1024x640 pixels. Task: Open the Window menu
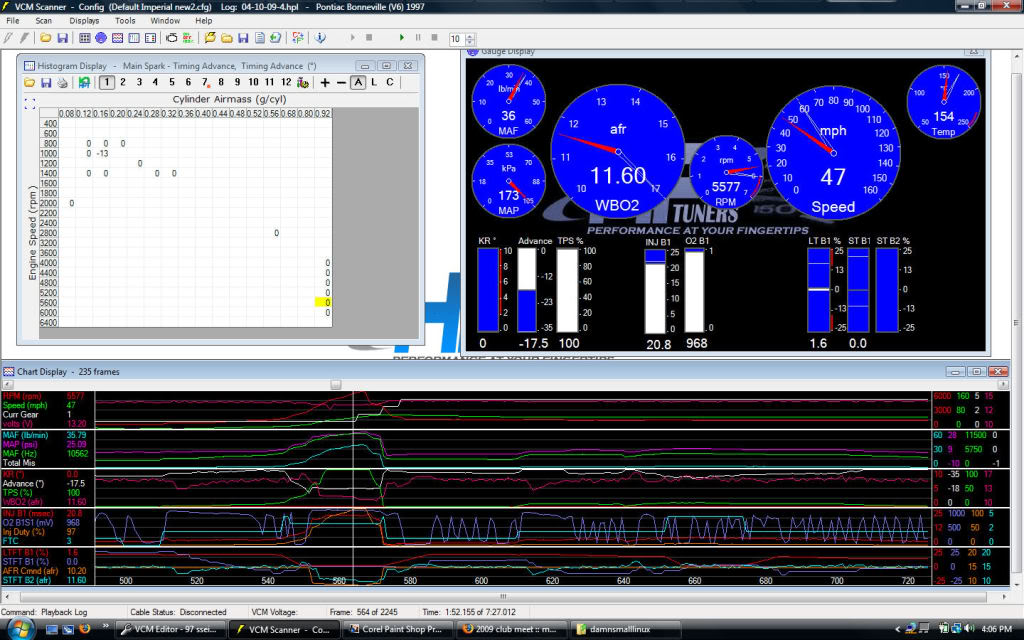[x=165, y=20]
